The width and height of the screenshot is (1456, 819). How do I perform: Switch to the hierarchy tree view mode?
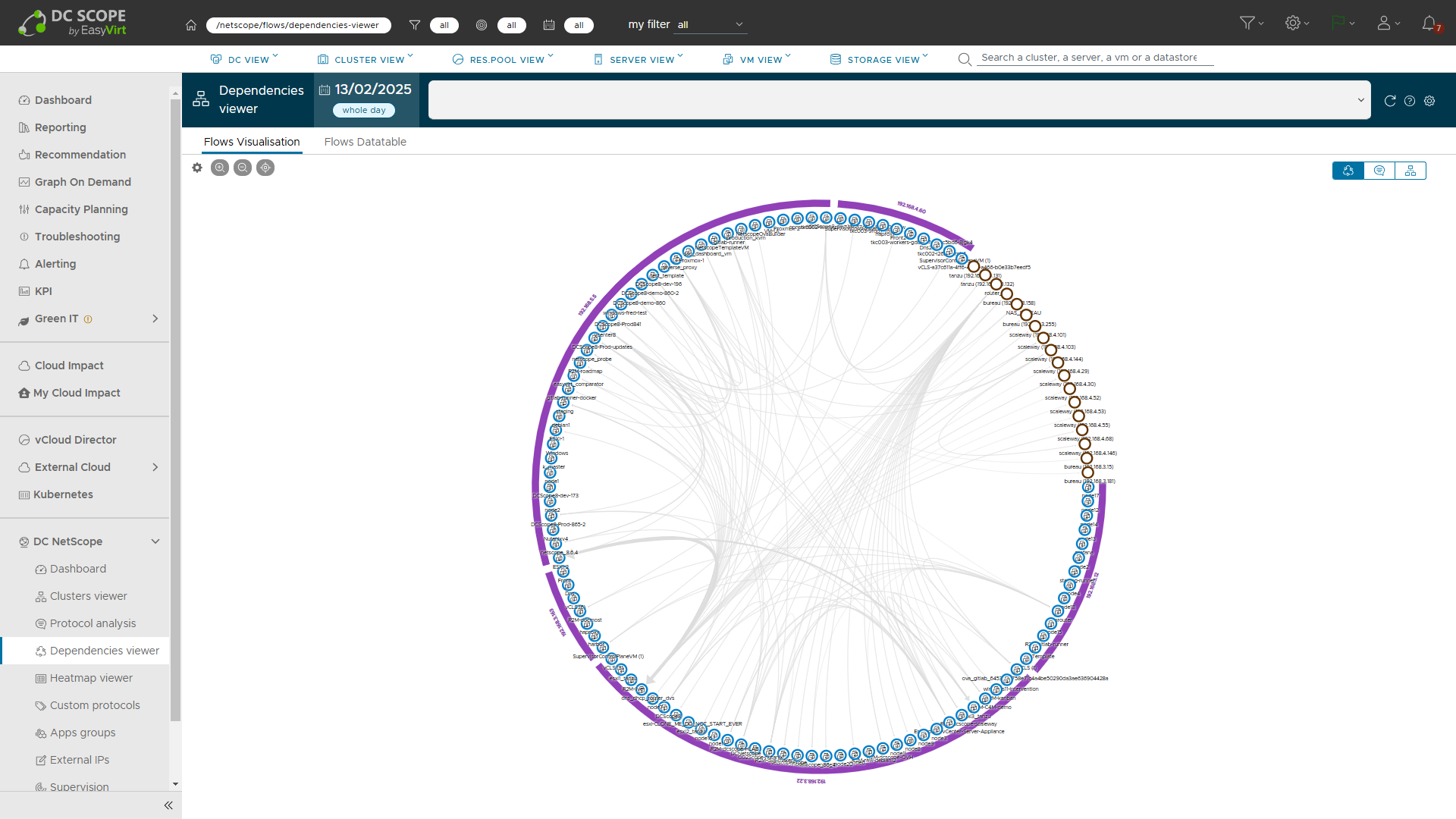1410,171
